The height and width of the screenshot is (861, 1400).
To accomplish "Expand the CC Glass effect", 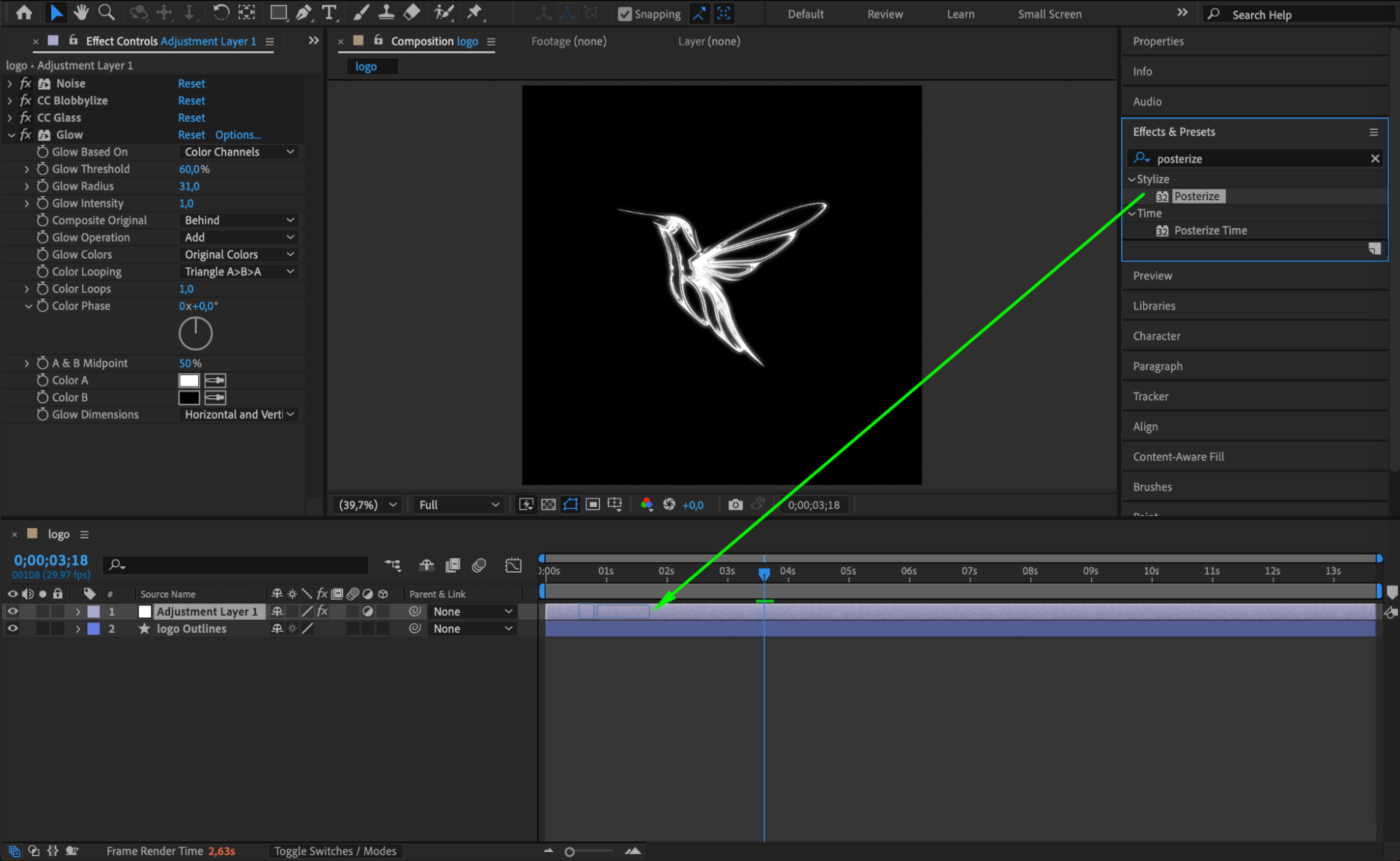I will tap(10, 118).
